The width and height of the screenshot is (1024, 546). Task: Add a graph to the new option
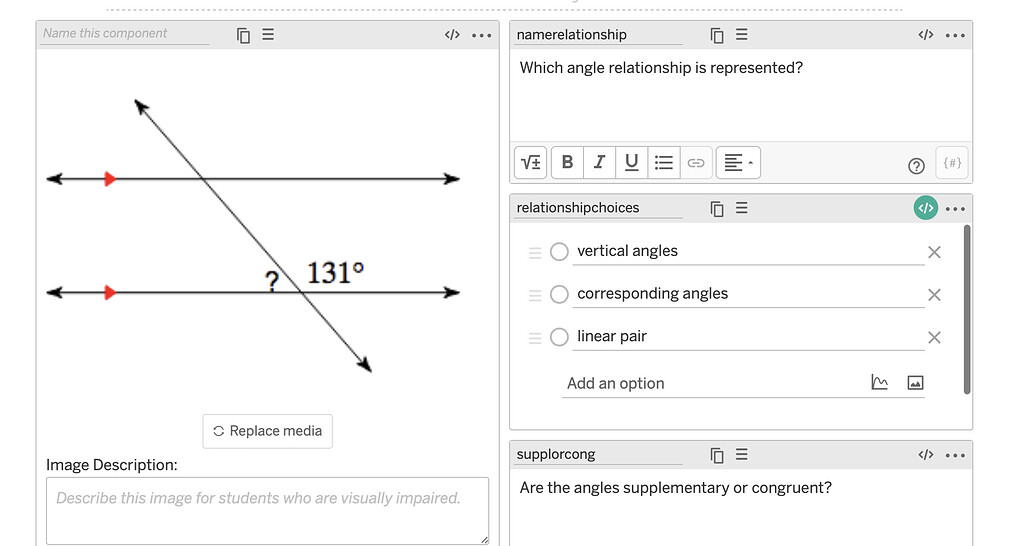click(880, 383)
